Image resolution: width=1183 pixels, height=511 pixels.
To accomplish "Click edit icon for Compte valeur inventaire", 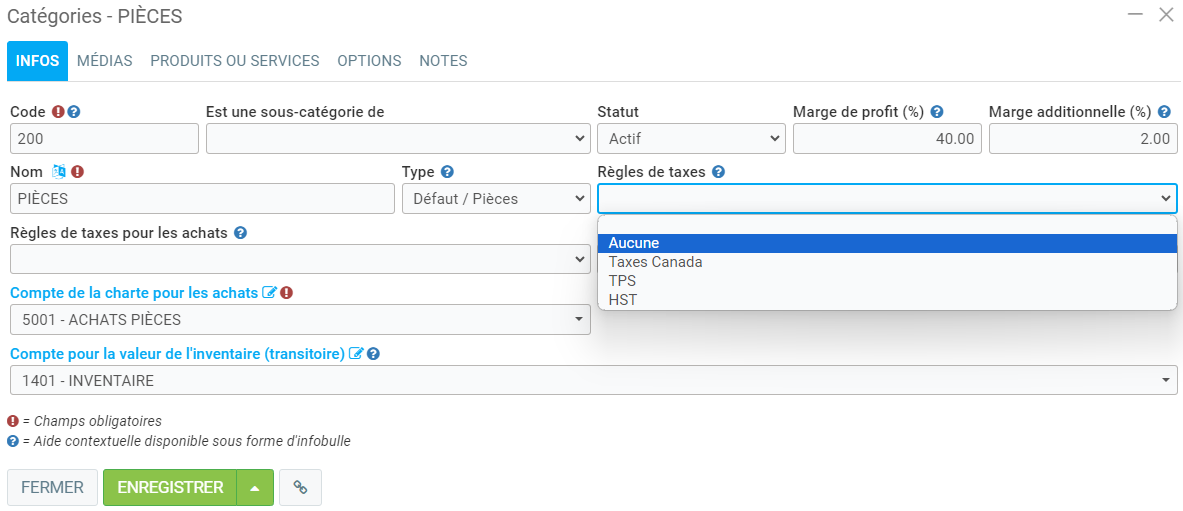I will point(355,353).
